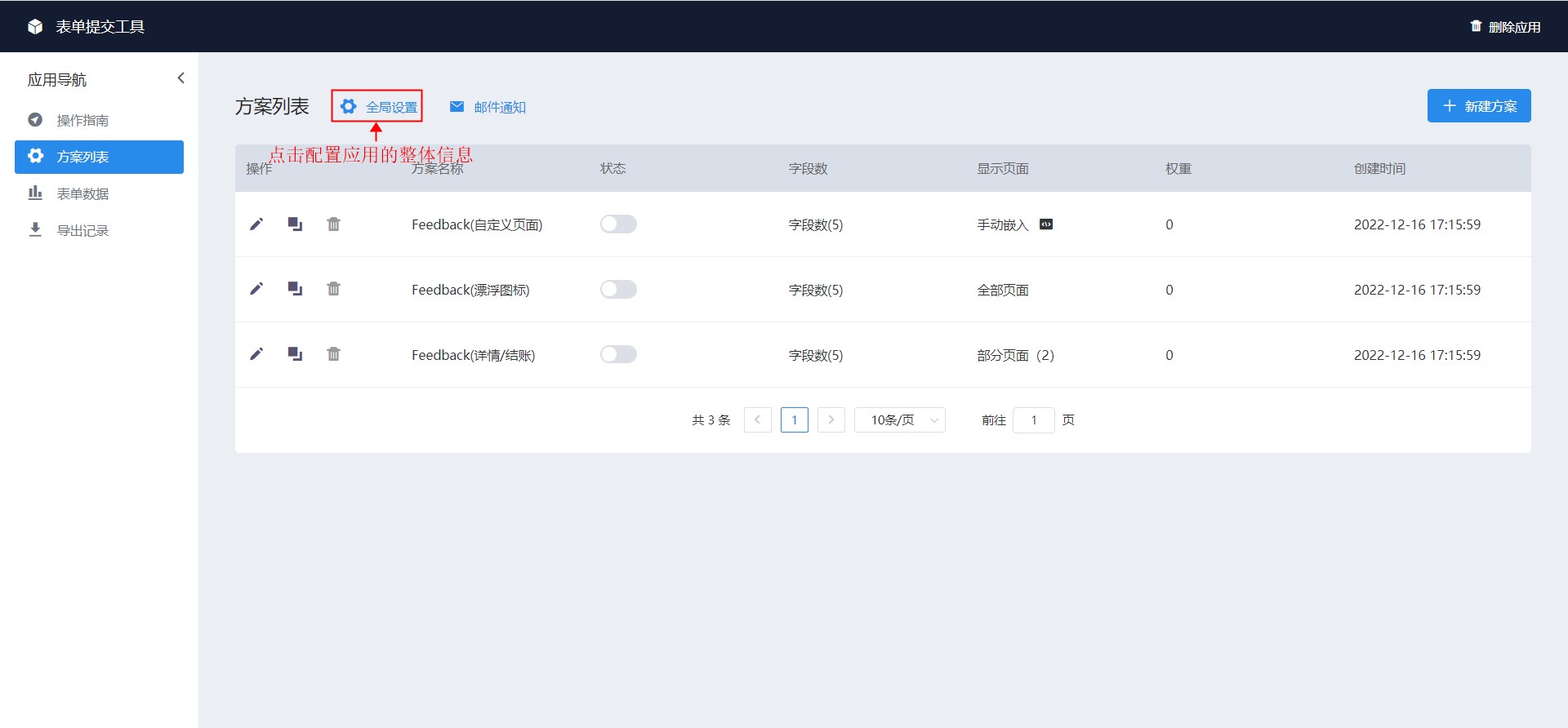This screenshot has height=728, width=1568.
Task: Copy the Feedback(漂浮图标) plan
Action: tap(295, 289)
